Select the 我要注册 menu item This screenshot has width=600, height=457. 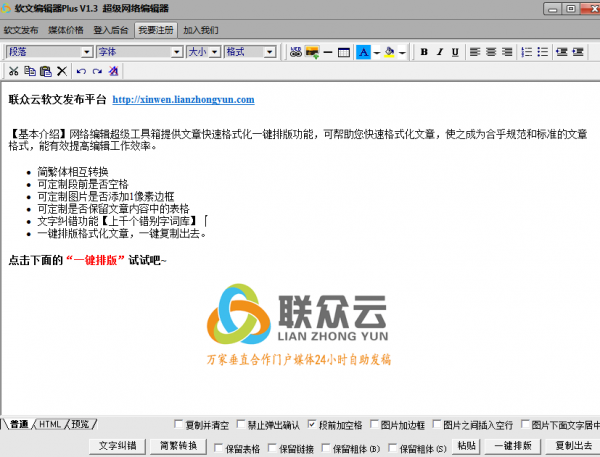tap(156, 30)
